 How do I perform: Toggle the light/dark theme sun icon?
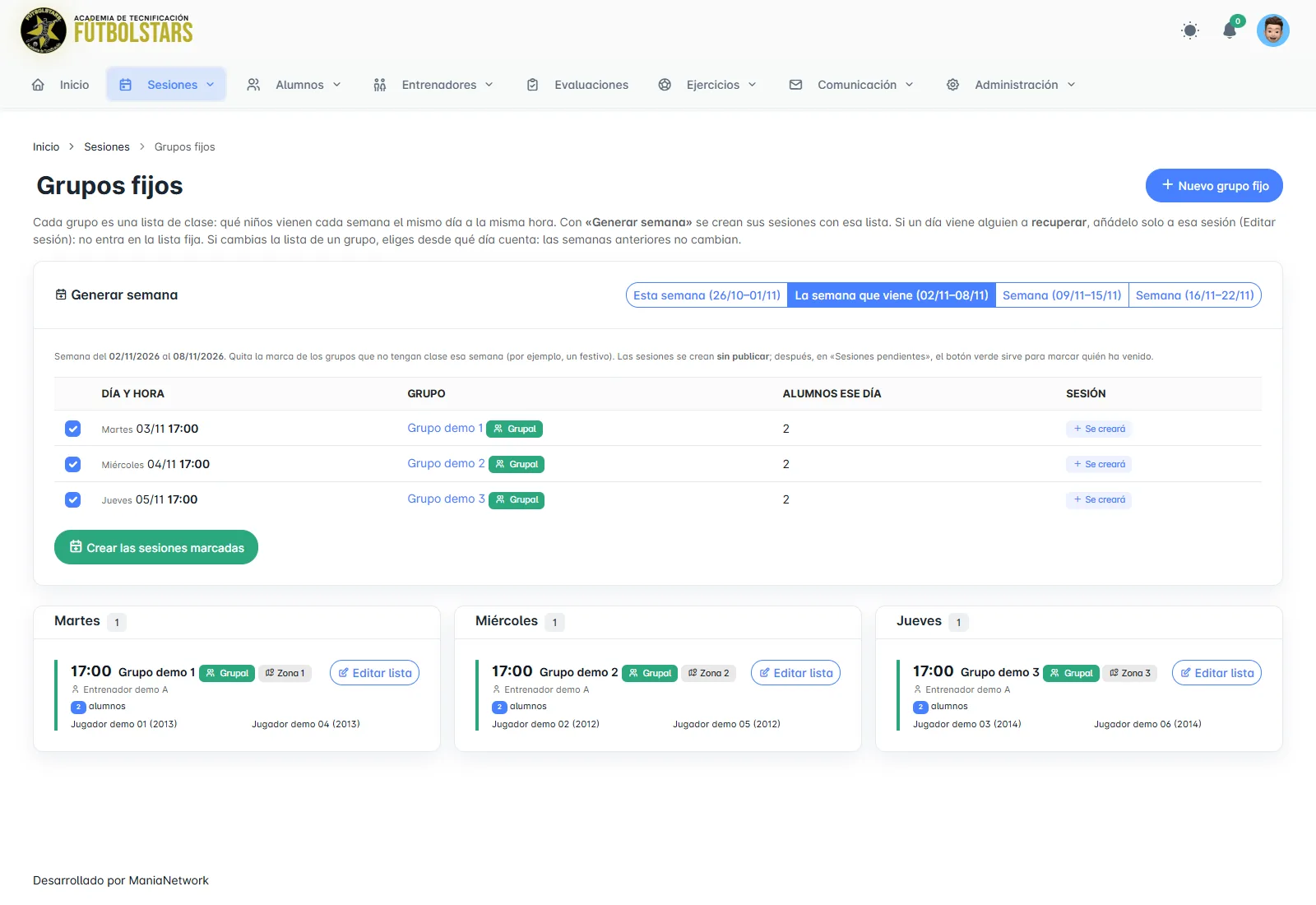click(1189, 30)
